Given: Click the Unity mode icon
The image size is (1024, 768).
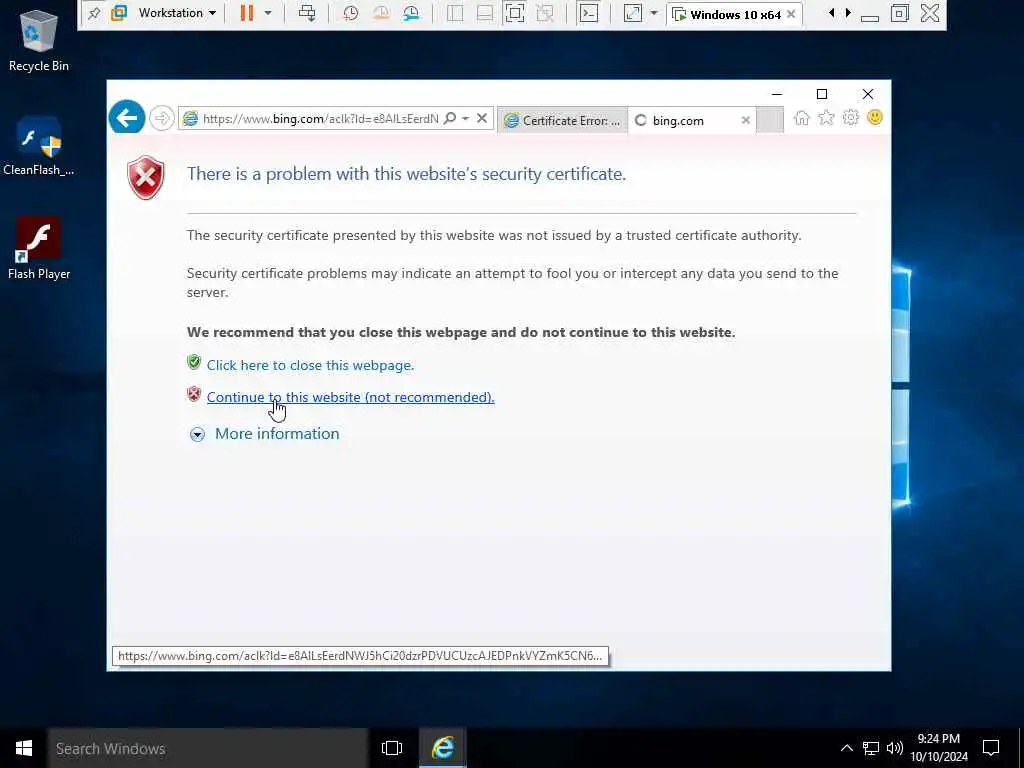Looking at the screenshot, I should tap(545, 13).
